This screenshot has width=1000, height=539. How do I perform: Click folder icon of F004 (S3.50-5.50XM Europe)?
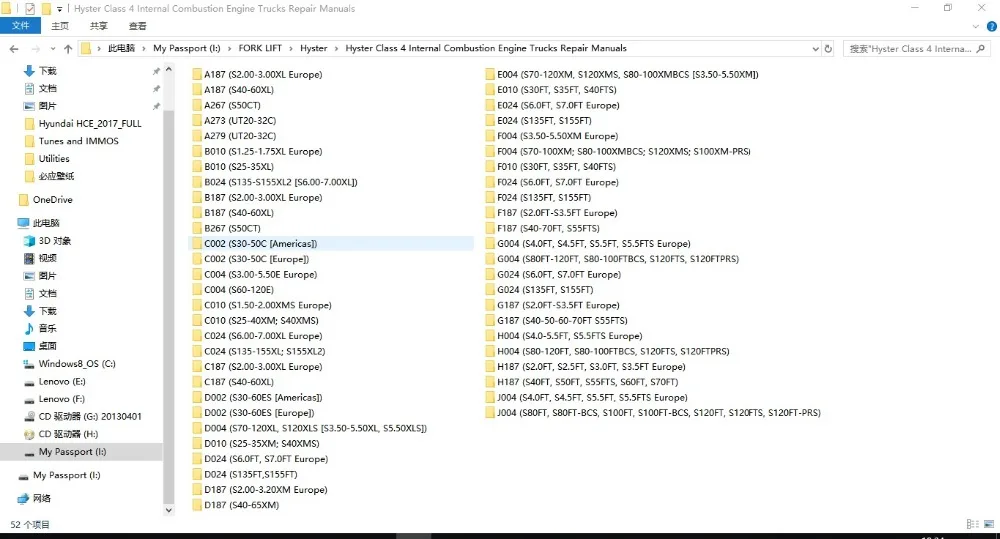tap(490, 136)
